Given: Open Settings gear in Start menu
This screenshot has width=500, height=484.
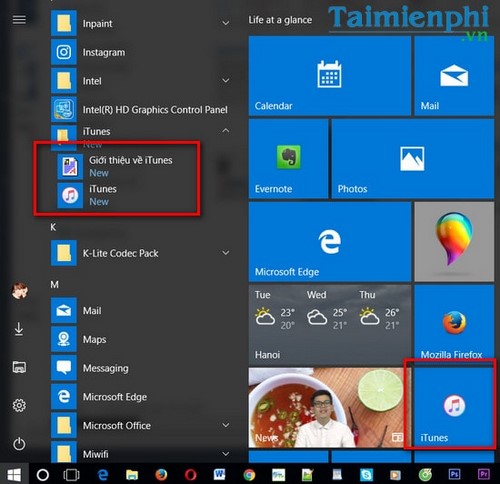Looking at the screenshot, I should (19, 405).
